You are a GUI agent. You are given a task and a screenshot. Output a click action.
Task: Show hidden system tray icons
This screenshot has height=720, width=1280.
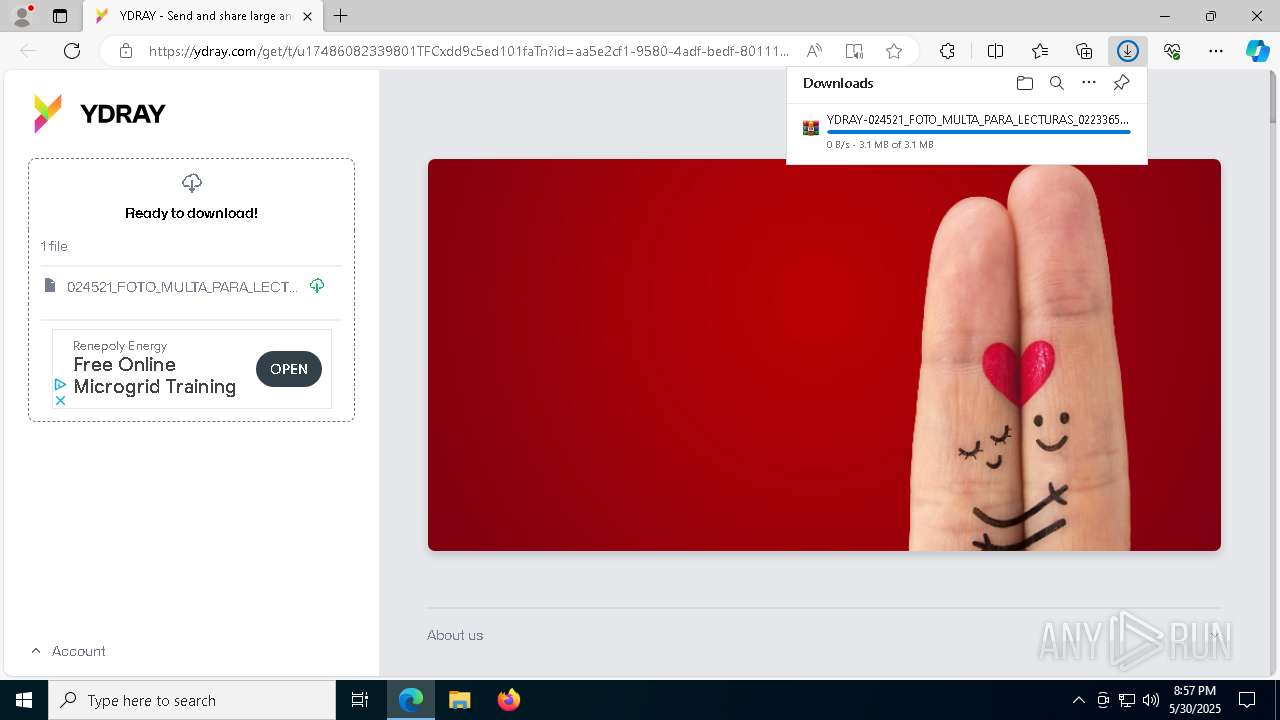[x=1078, y=700]
